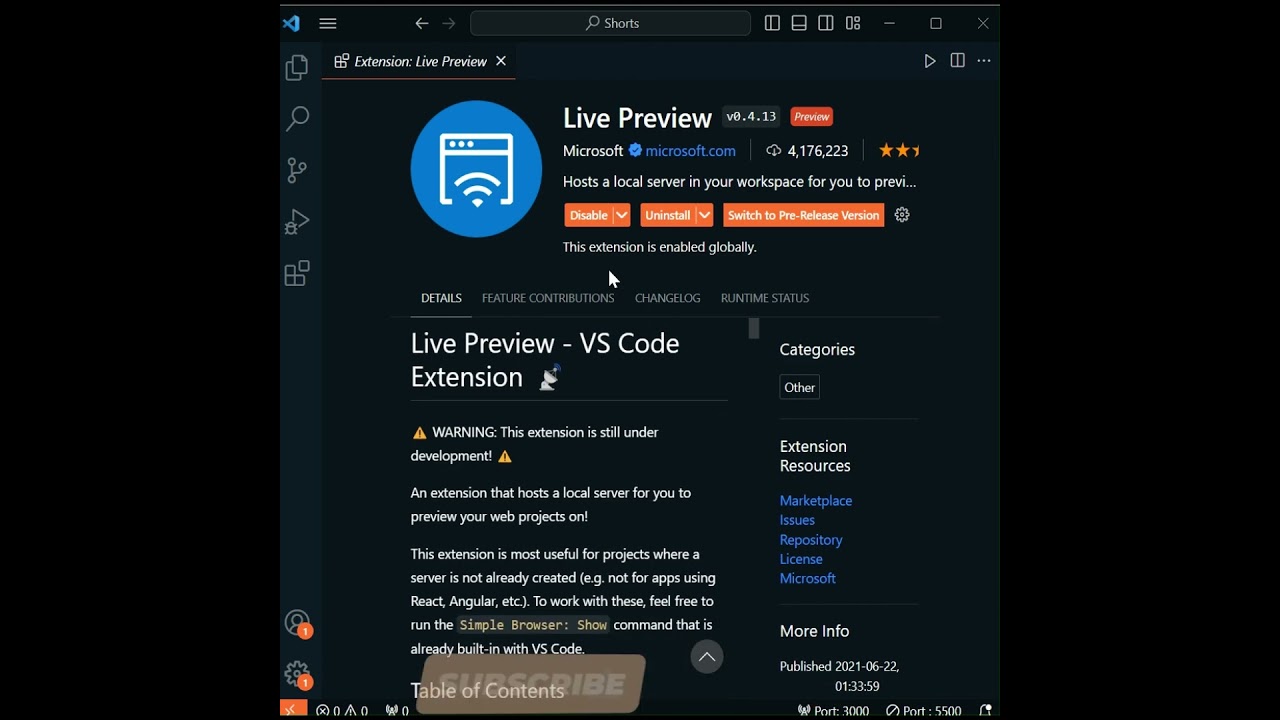Switch to the Runtime Status tab

pos(765,298)
